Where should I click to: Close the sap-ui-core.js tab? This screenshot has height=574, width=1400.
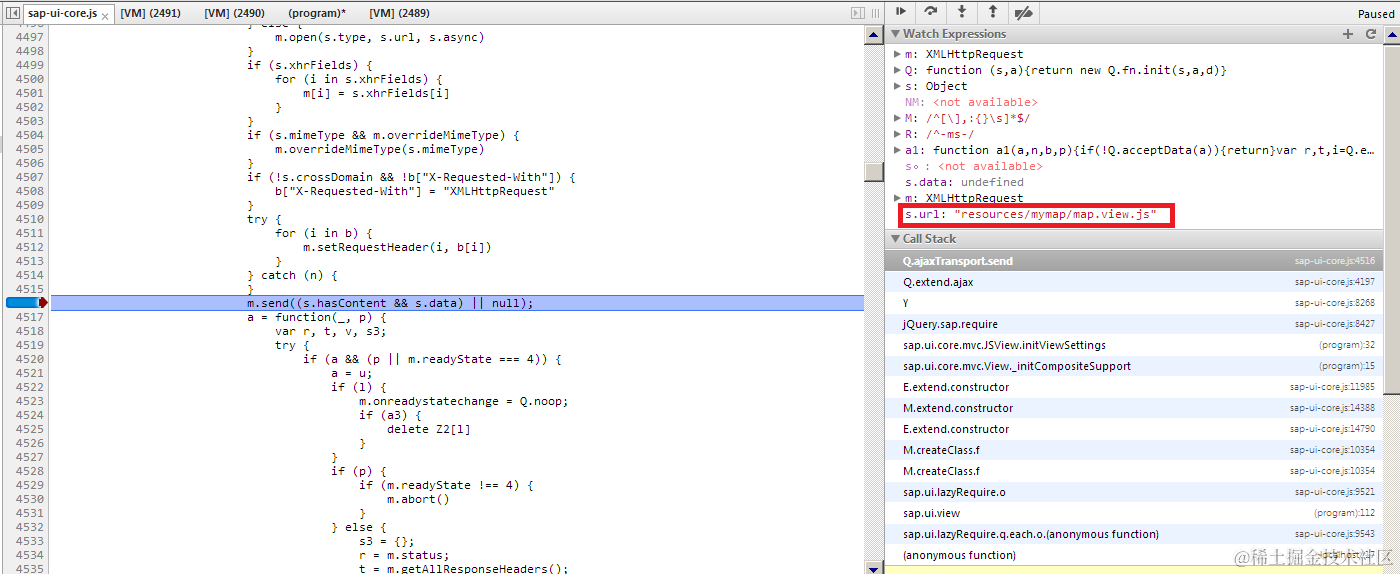point(106,15)
